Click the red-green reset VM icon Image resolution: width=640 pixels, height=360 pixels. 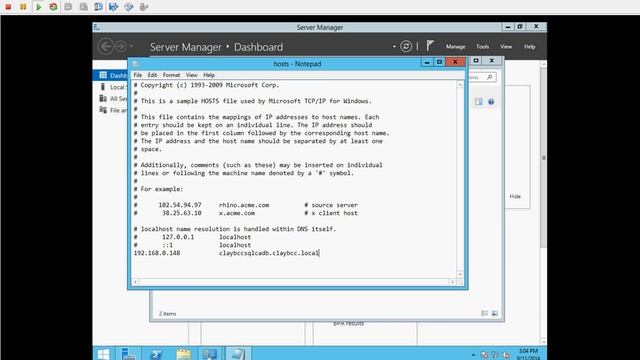click(x=53, y=7)
